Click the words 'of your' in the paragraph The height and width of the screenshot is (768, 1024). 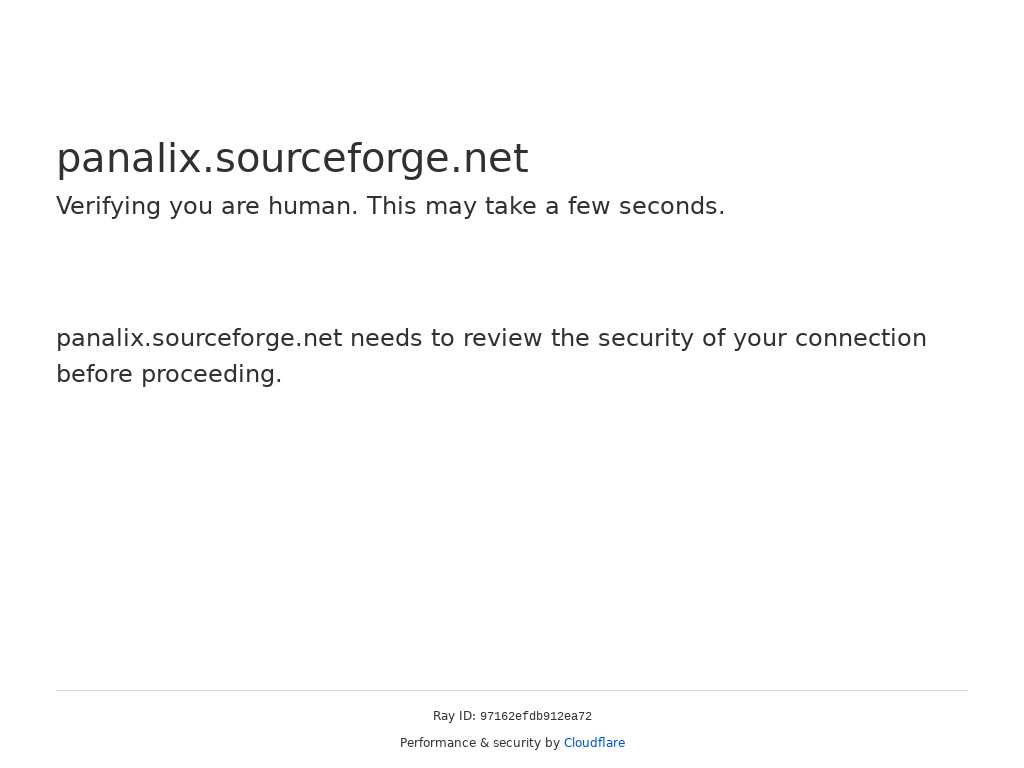coord(744,340)
